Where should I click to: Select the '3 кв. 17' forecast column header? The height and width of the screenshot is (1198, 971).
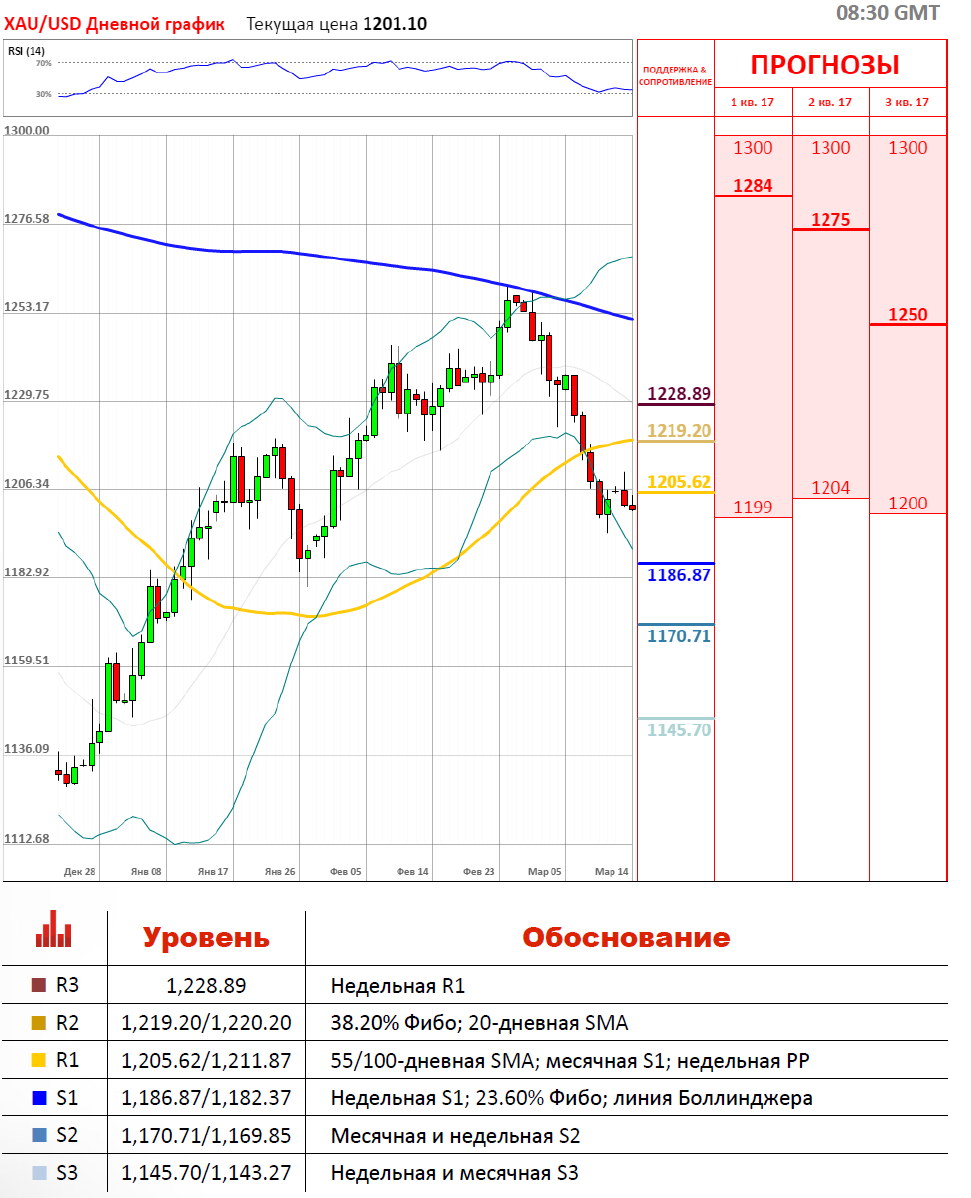907,102
